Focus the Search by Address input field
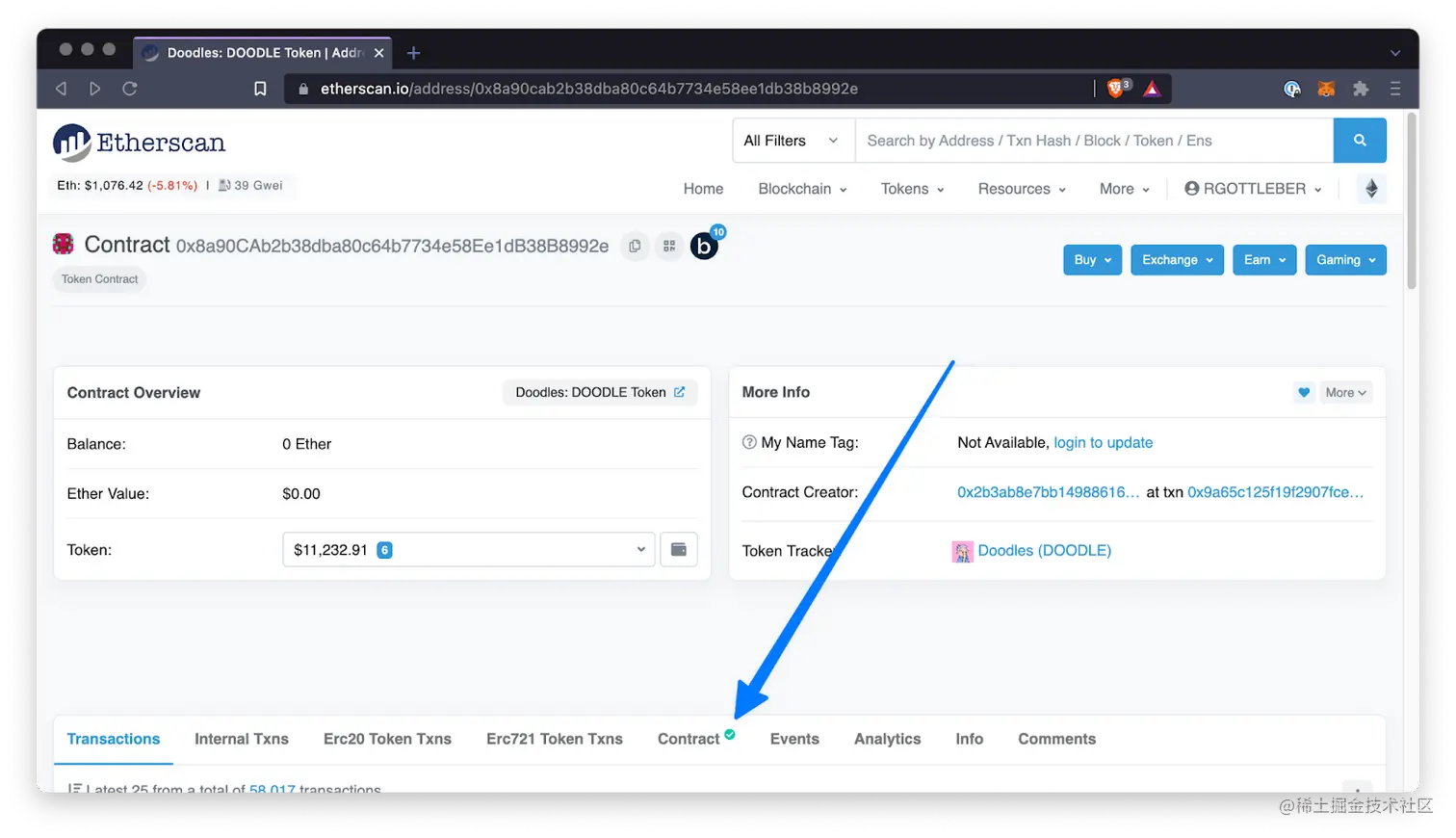 [1094, 141]
